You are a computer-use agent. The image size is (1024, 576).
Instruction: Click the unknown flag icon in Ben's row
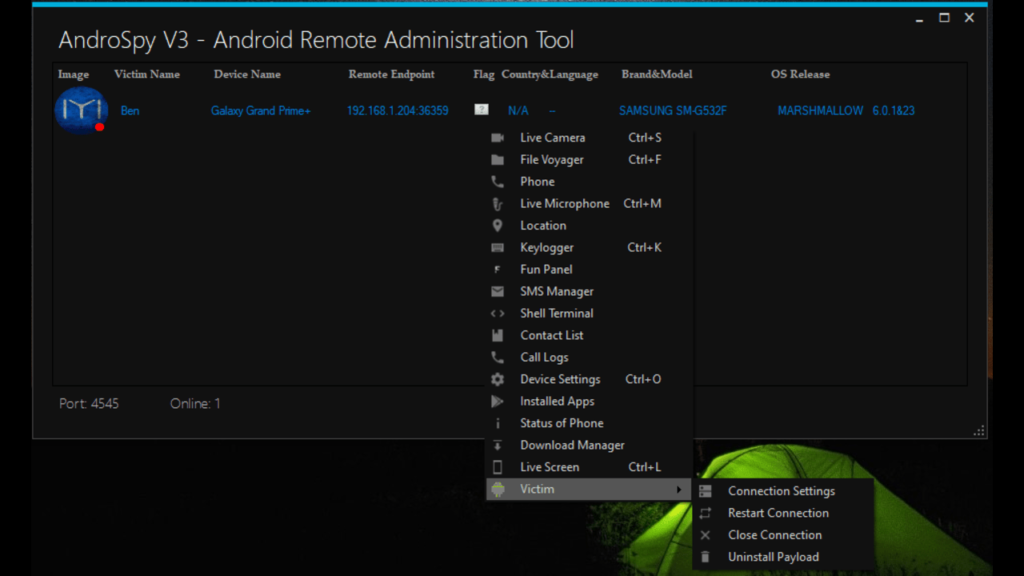click(x=481, y=110)
